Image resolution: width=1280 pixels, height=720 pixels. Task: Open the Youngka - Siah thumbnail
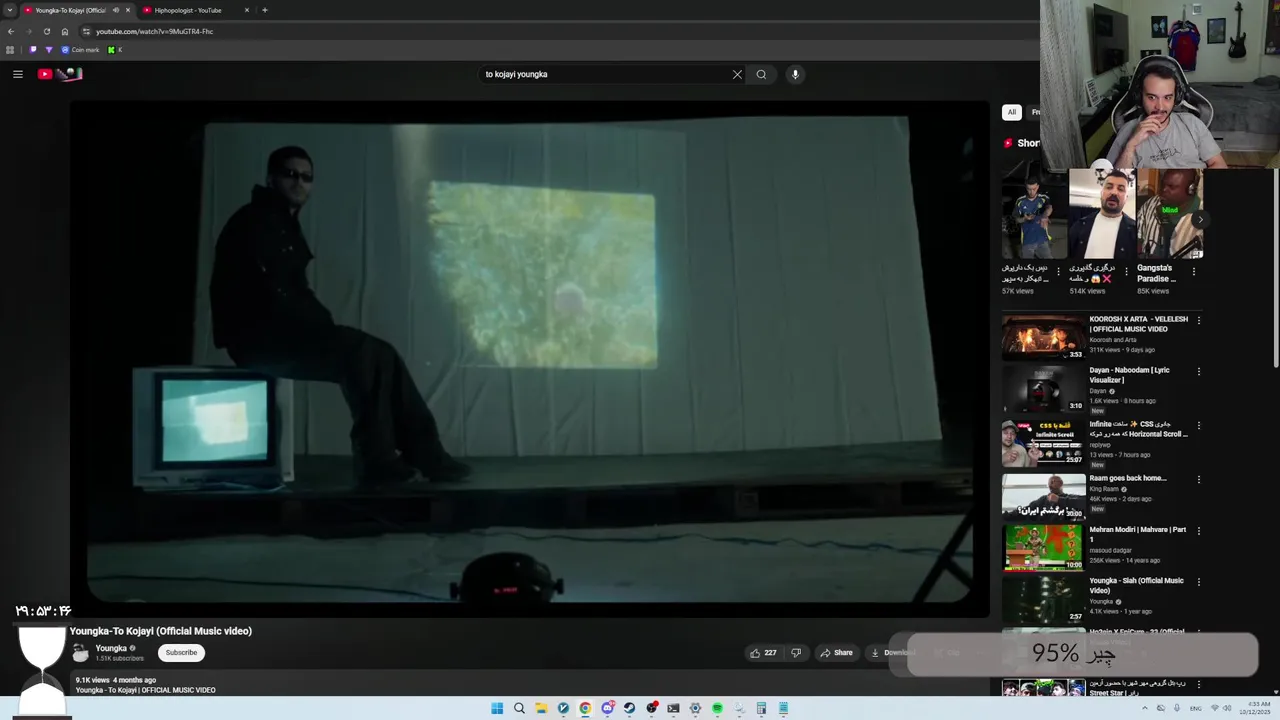(1043, 598)
